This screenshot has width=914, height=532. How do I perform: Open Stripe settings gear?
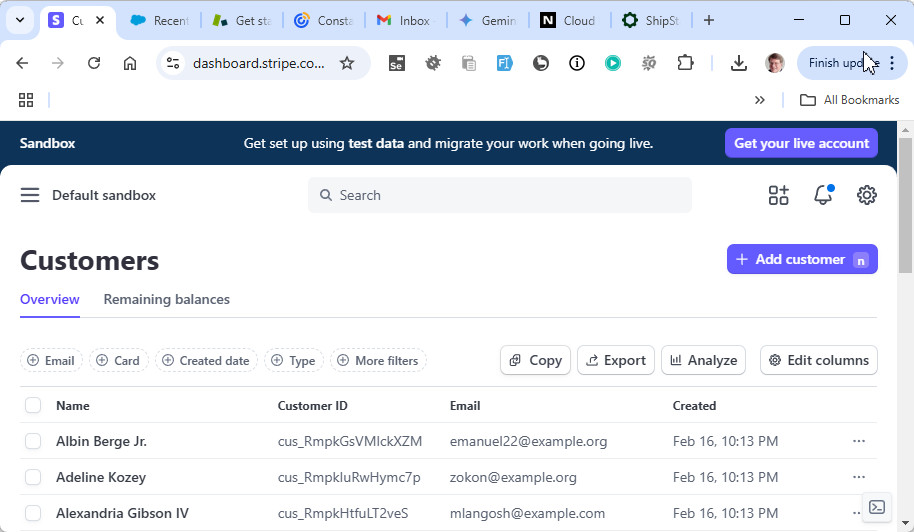867,195
